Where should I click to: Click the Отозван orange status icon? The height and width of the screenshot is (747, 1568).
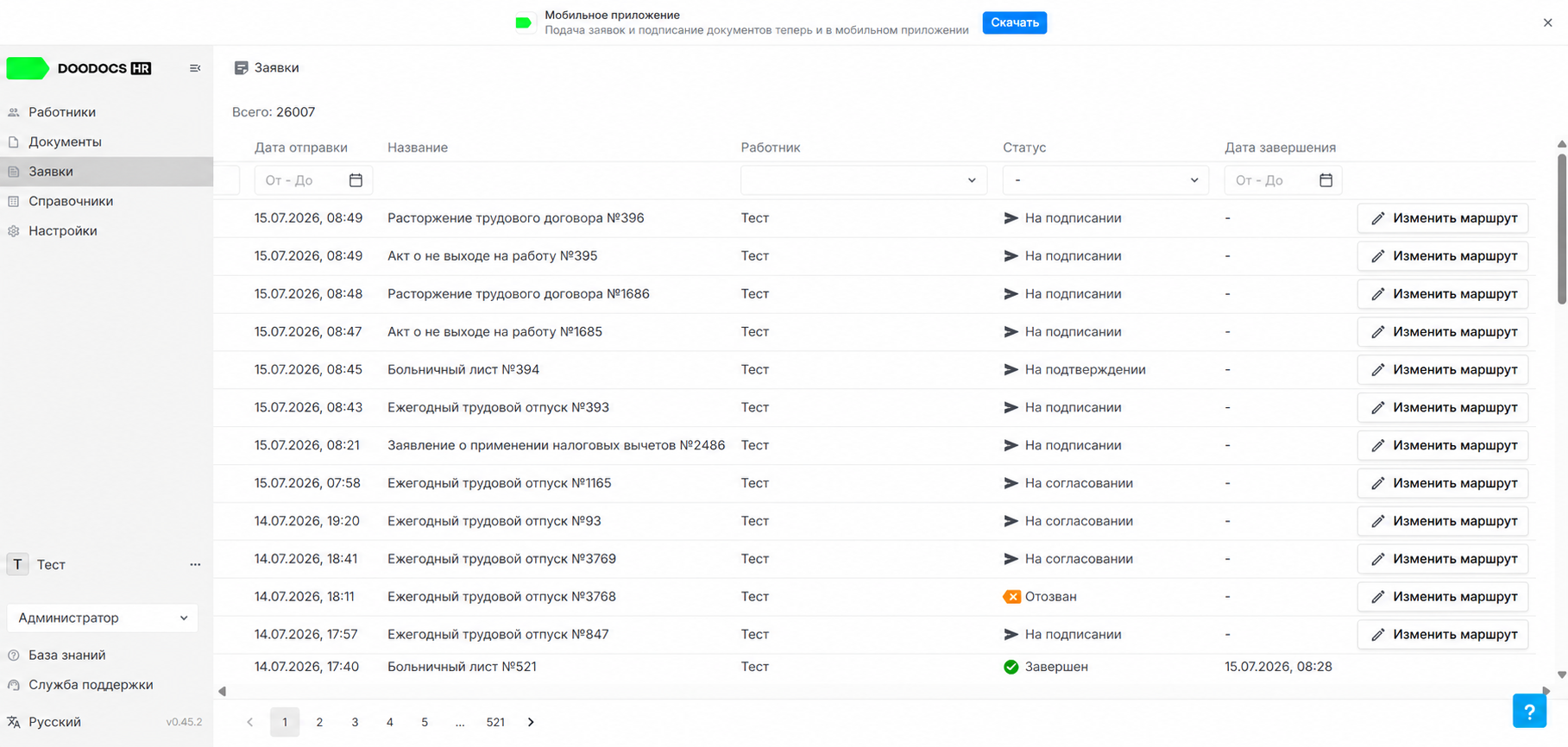(1011, 597)
